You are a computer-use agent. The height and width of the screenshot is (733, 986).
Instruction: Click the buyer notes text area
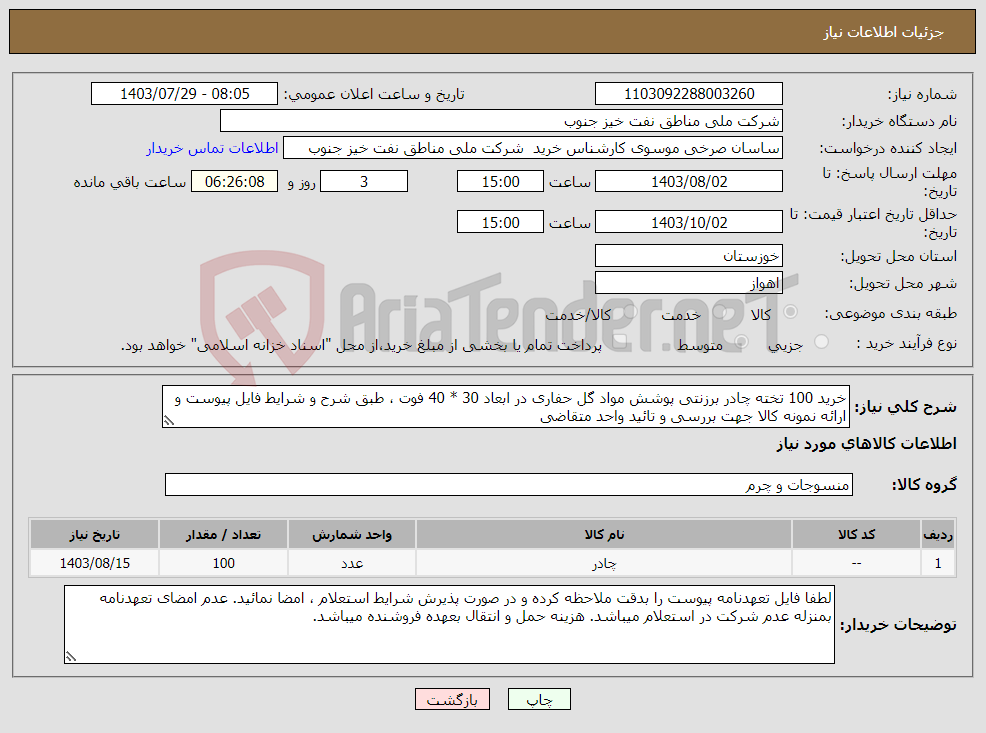click(x=449, y=624)
